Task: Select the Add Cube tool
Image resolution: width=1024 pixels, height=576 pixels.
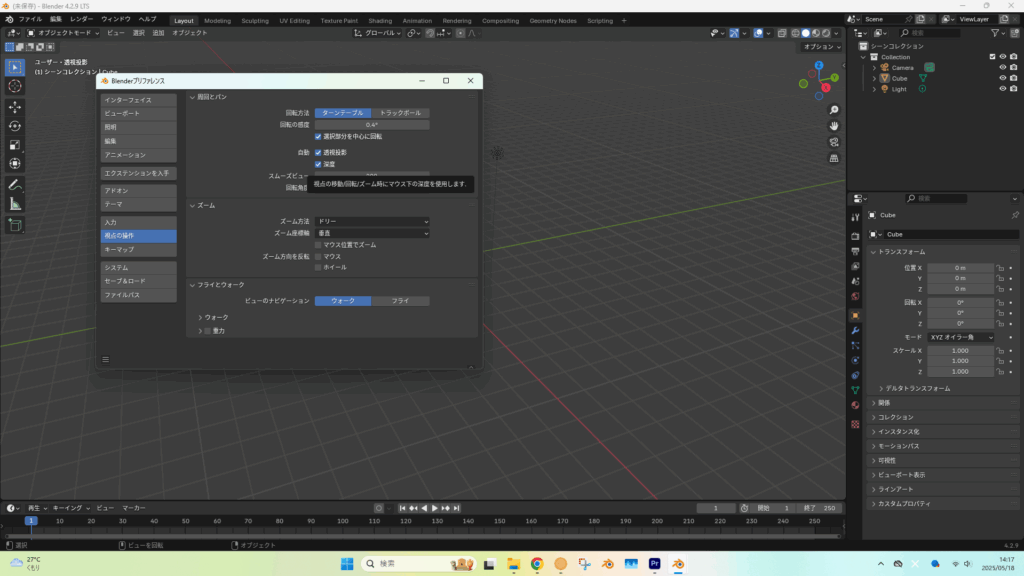Action: click(x=14, y=225)
